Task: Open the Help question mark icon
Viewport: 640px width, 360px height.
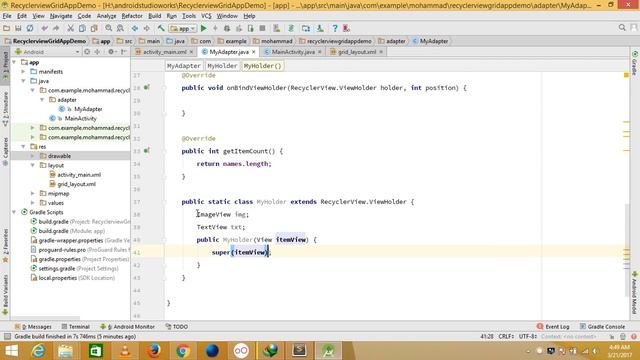Action: tap(335, 28)
